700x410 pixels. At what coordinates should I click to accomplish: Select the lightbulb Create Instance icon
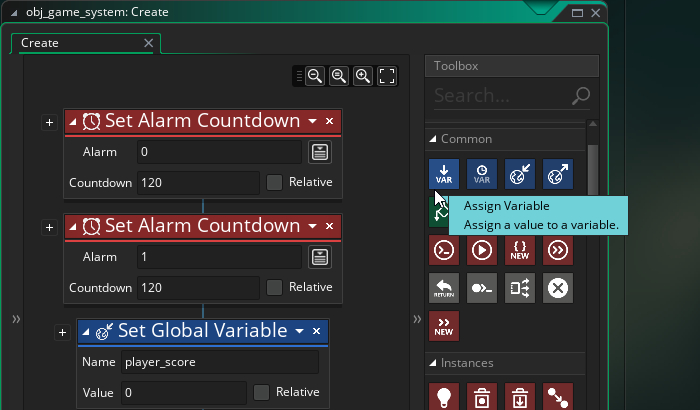point(444,397)
